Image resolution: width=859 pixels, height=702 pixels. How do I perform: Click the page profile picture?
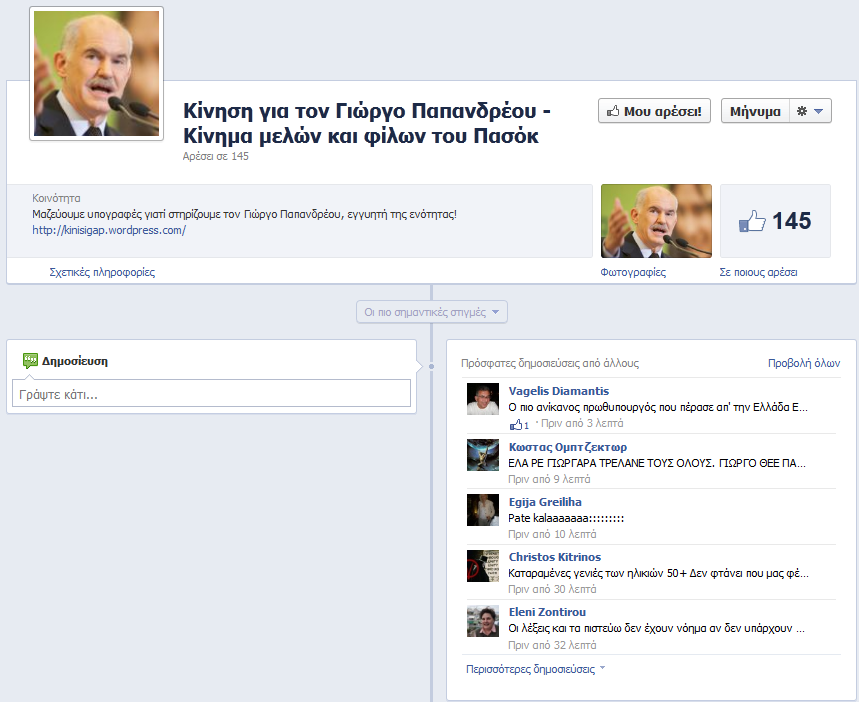(x=97, y=74)
